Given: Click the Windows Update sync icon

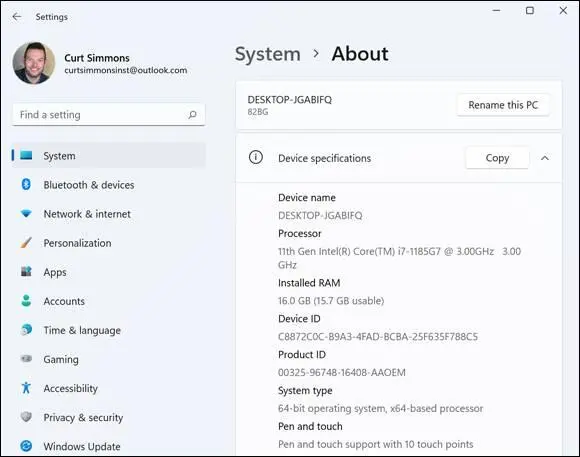Looking at the screenshot, I should click(x=26, y=446).
